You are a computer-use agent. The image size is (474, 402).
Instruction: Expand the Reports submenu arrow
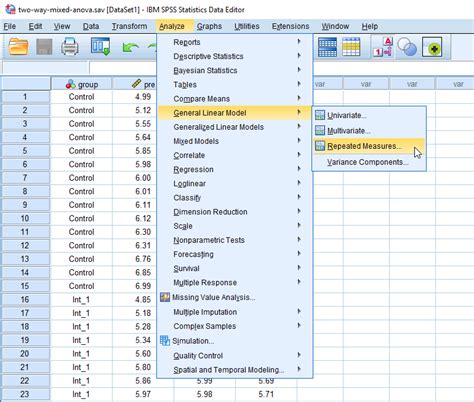tap(299, 41)
